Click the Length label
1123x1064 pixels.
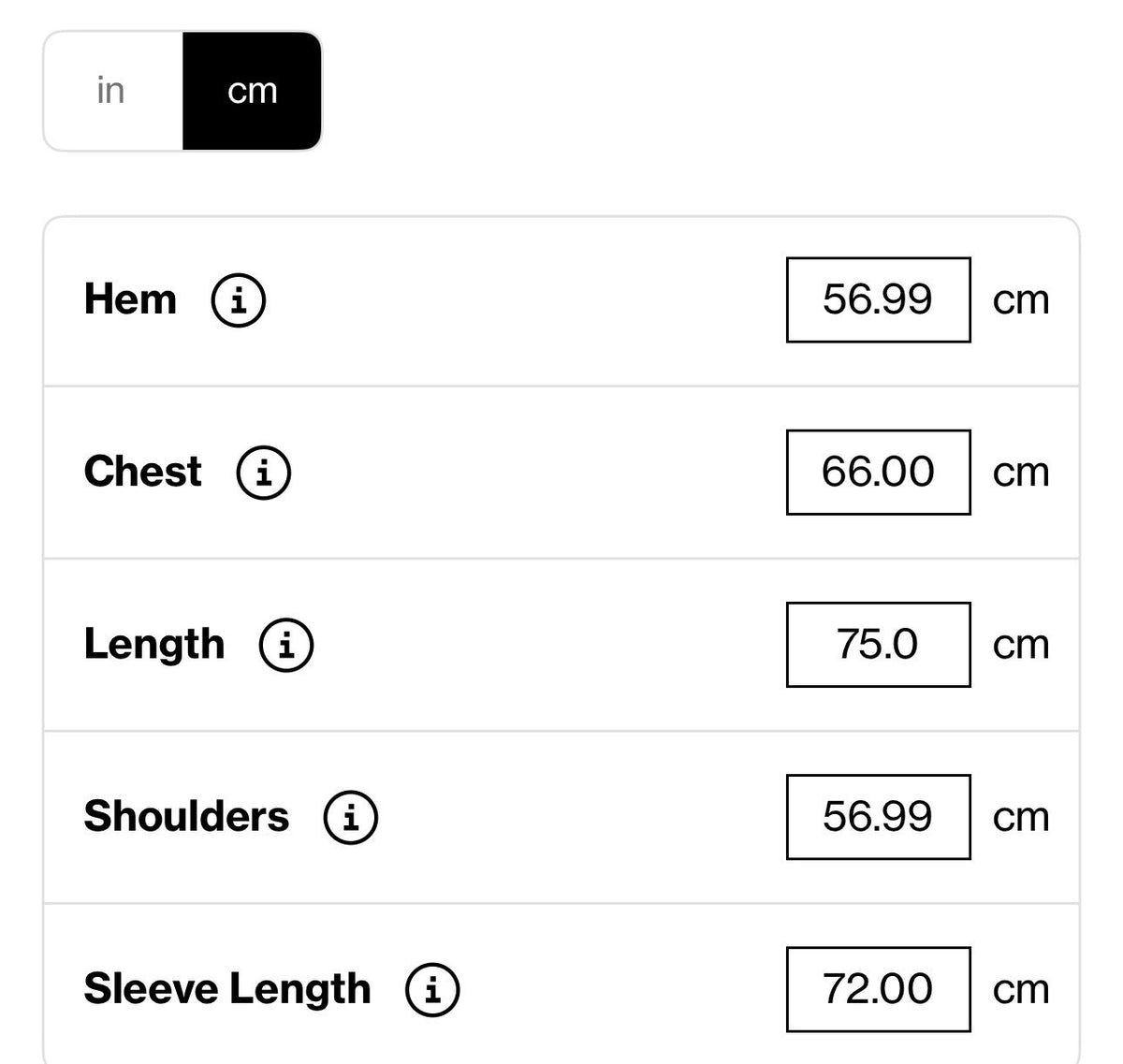point(154,645)
